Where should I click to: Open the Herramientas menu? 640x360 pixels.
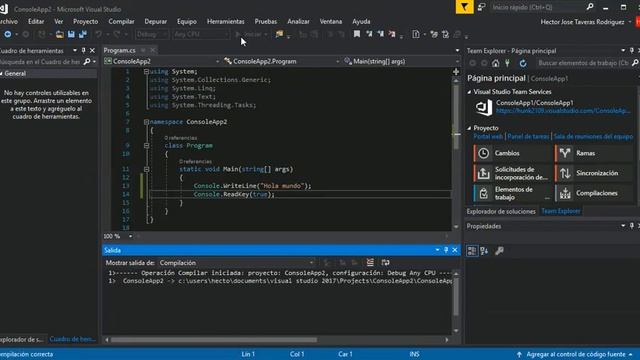[225, 21]
